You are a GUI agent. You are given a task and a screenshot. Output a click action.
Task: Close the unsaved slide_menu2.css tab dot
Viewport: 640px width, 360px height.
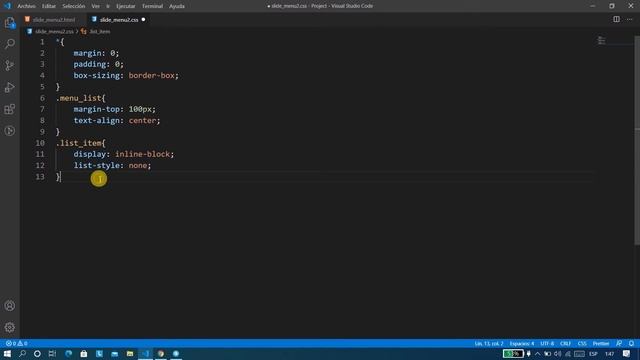pos(143,19)
